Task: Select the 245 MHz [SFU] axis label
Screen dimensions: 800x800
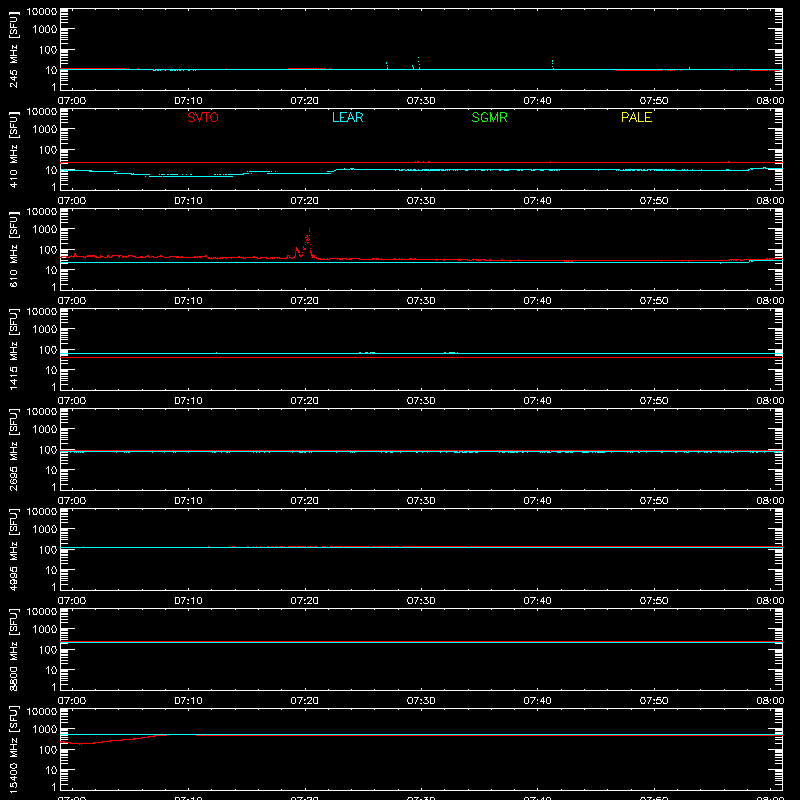Action: [x=13, y=49]
